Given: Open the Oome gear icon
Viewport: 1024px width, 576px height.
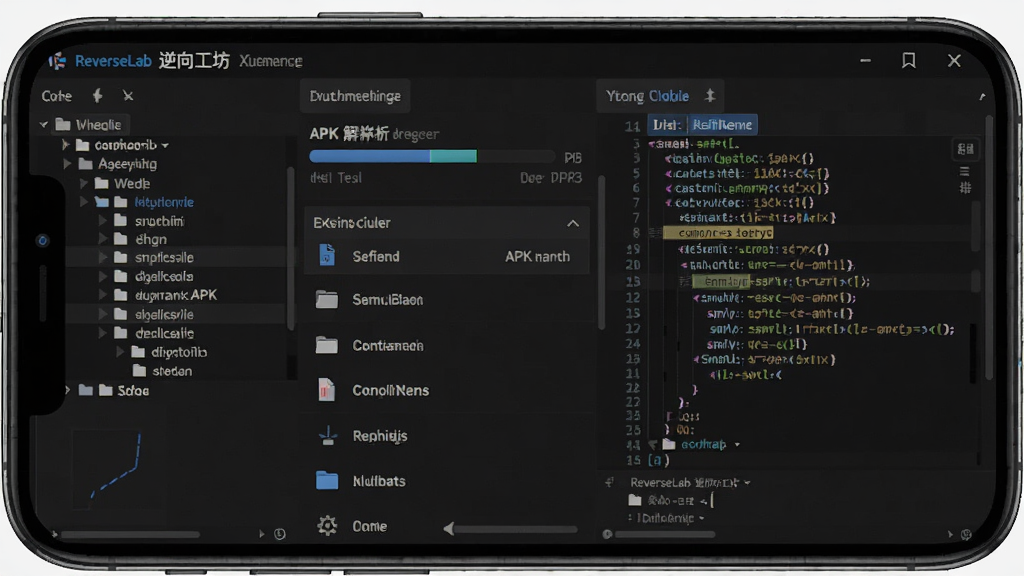Looking at the screenshot, I should point(327,526).
